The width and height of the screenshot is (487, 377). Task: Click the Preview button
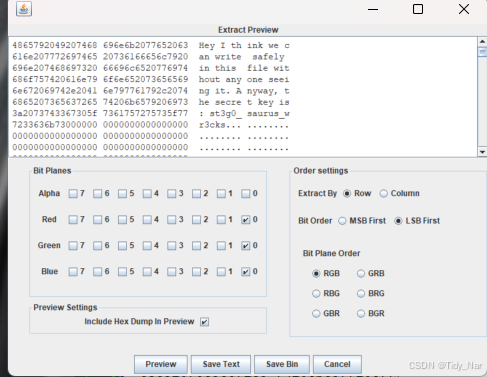(161, 364)
